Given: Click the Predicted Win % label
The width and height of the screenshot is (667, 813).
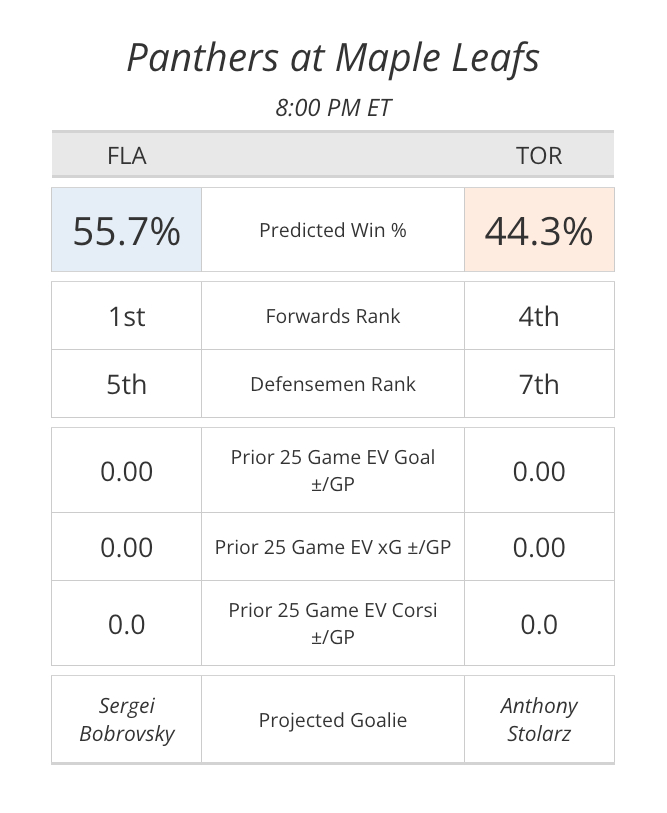Looking at the screenshot, I should click(333, 230).
